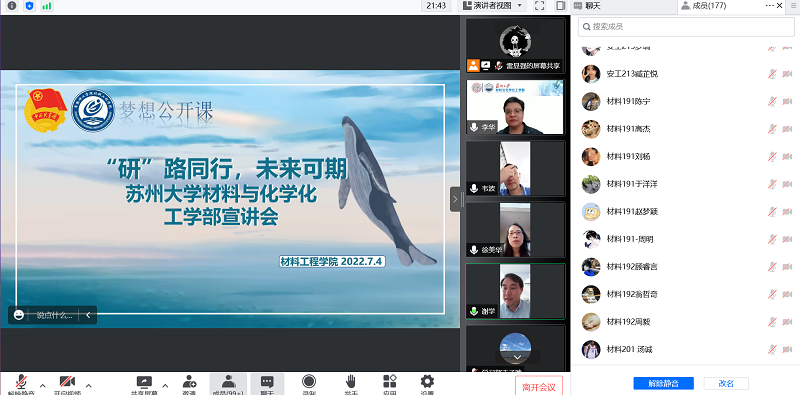The image size is (800, 395).
Task: Click the 说点什么... chat input
Action: [x=54, y=315]
